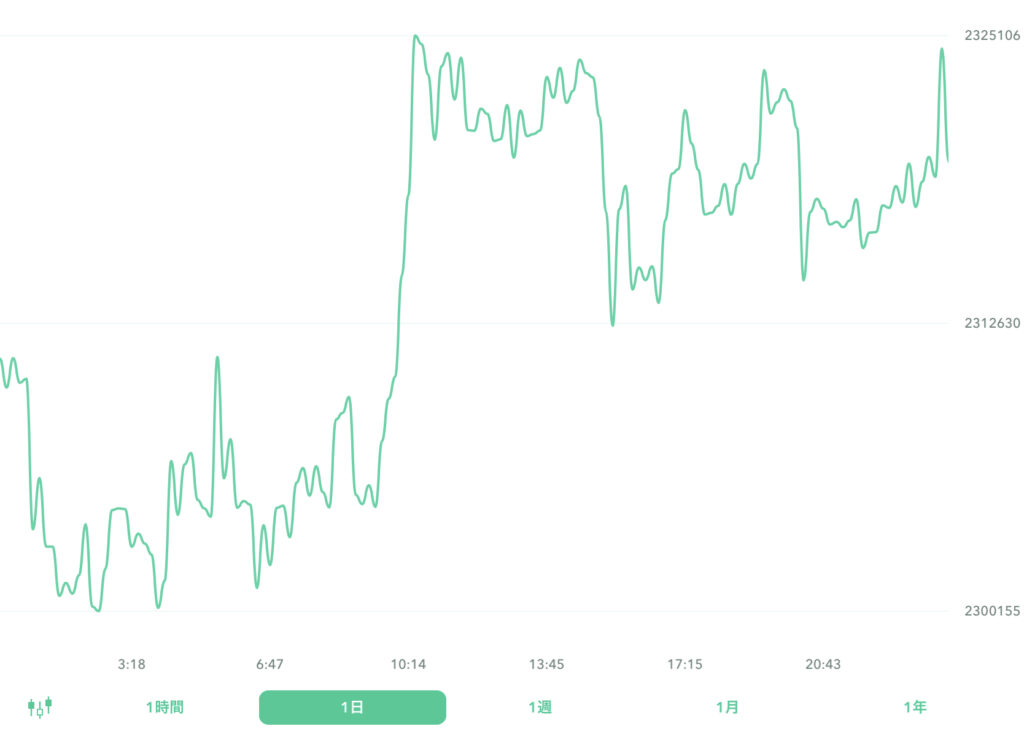1024x737 pixels.
Task: Select the 10:14 time marker
Action: [x=408, y=664]
